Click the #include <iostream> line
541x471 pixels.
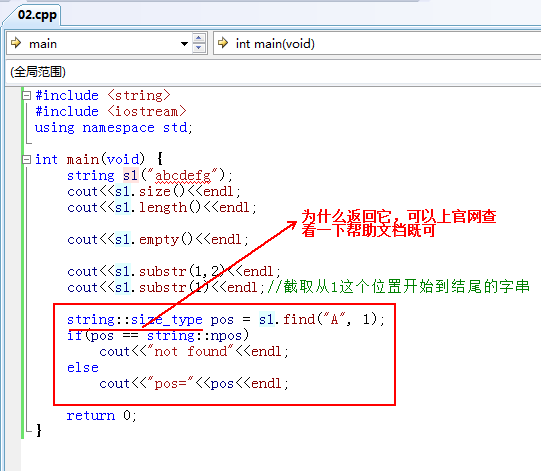tap(110, 111)
